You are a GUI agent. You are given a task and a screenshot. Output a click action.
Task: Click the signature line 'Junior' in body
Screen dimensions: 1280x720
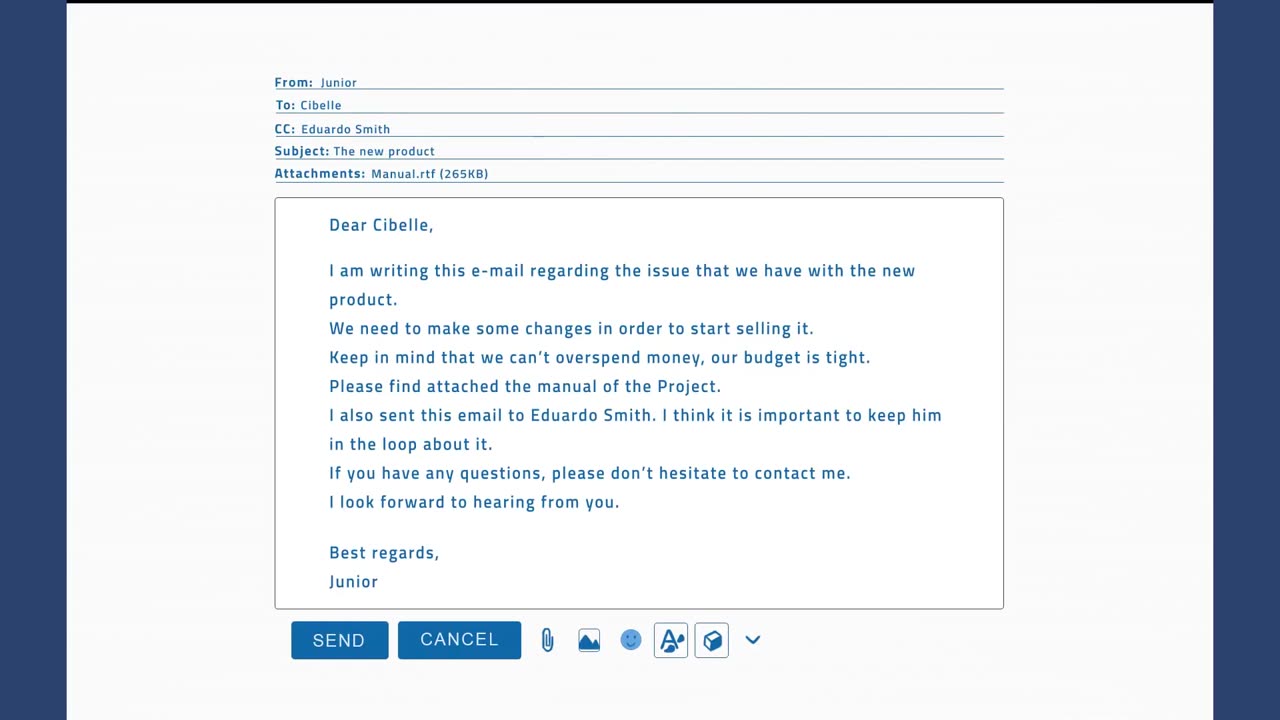(354, 582)
